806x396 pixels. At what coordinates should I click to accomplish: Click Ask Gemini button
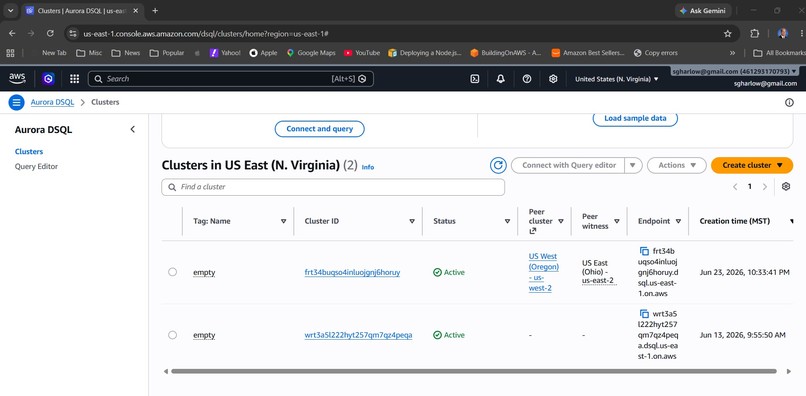click(703, 10)
